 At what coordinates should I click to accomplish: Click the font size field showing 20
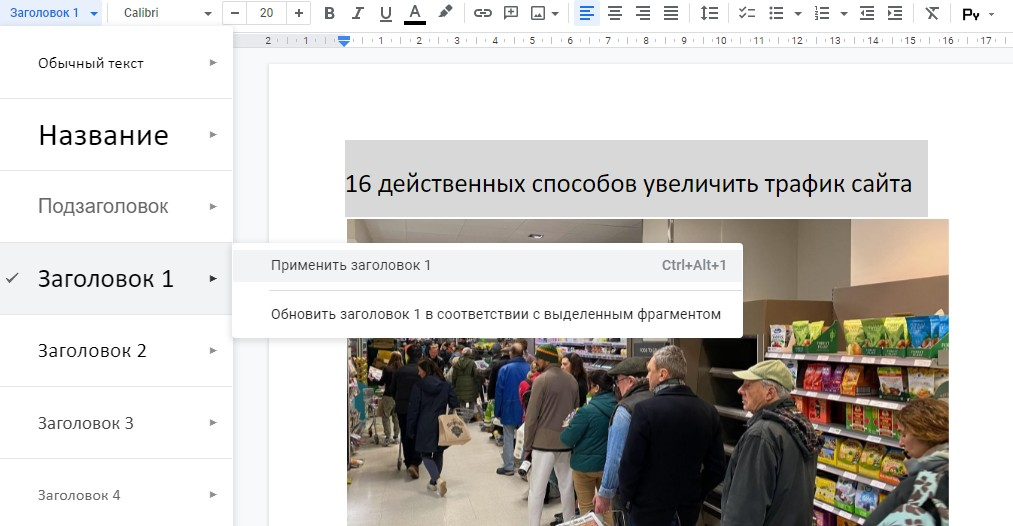point(266,14)
